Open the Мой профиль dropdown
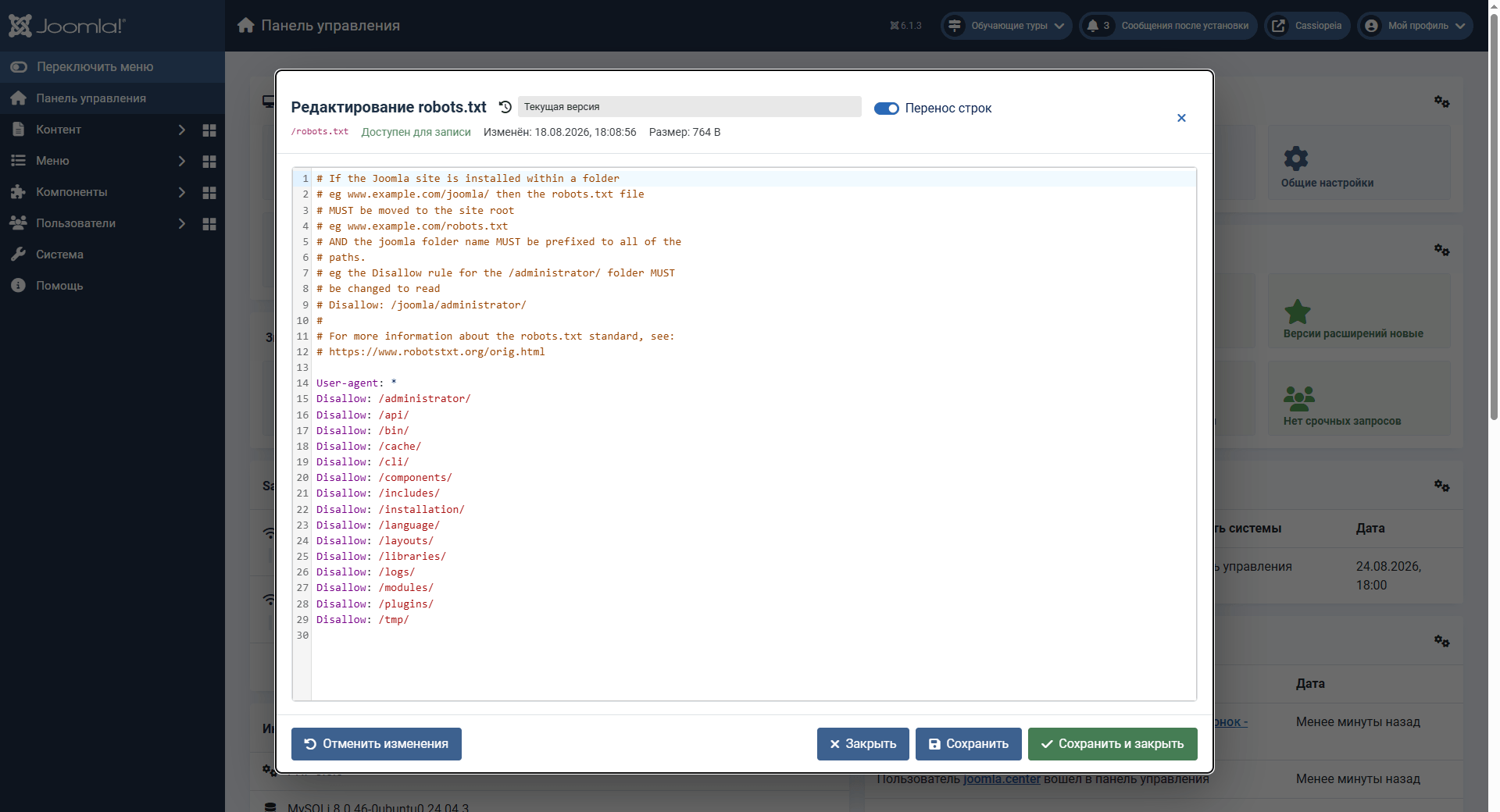This screenshot has width=1500, height=812. pos(1416,26)
